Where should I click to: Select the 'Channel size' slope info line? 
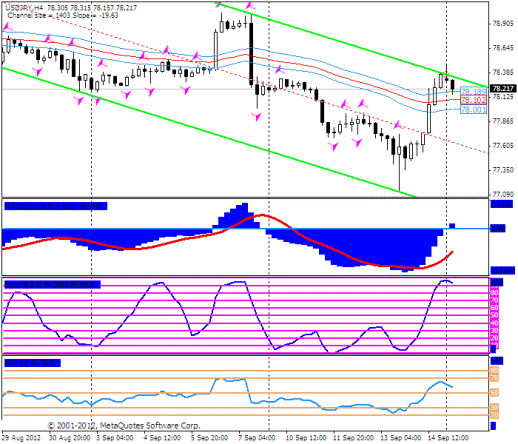(63, 15)
